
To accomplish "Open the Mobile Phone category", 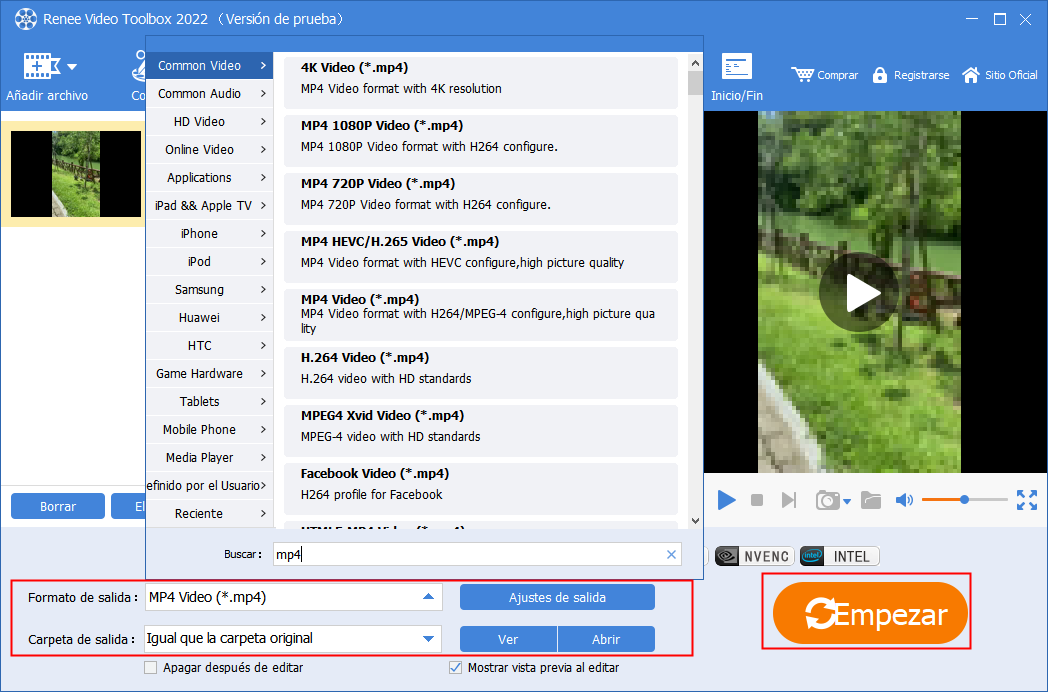I will coord(209,430).
